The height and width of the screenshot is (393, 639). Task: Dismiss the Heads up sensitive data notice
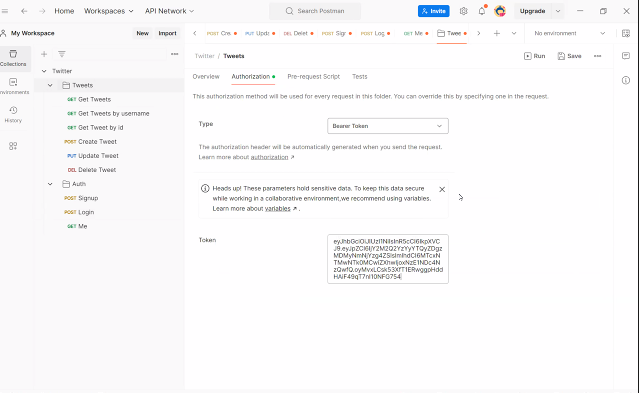(x=442, y=189)
